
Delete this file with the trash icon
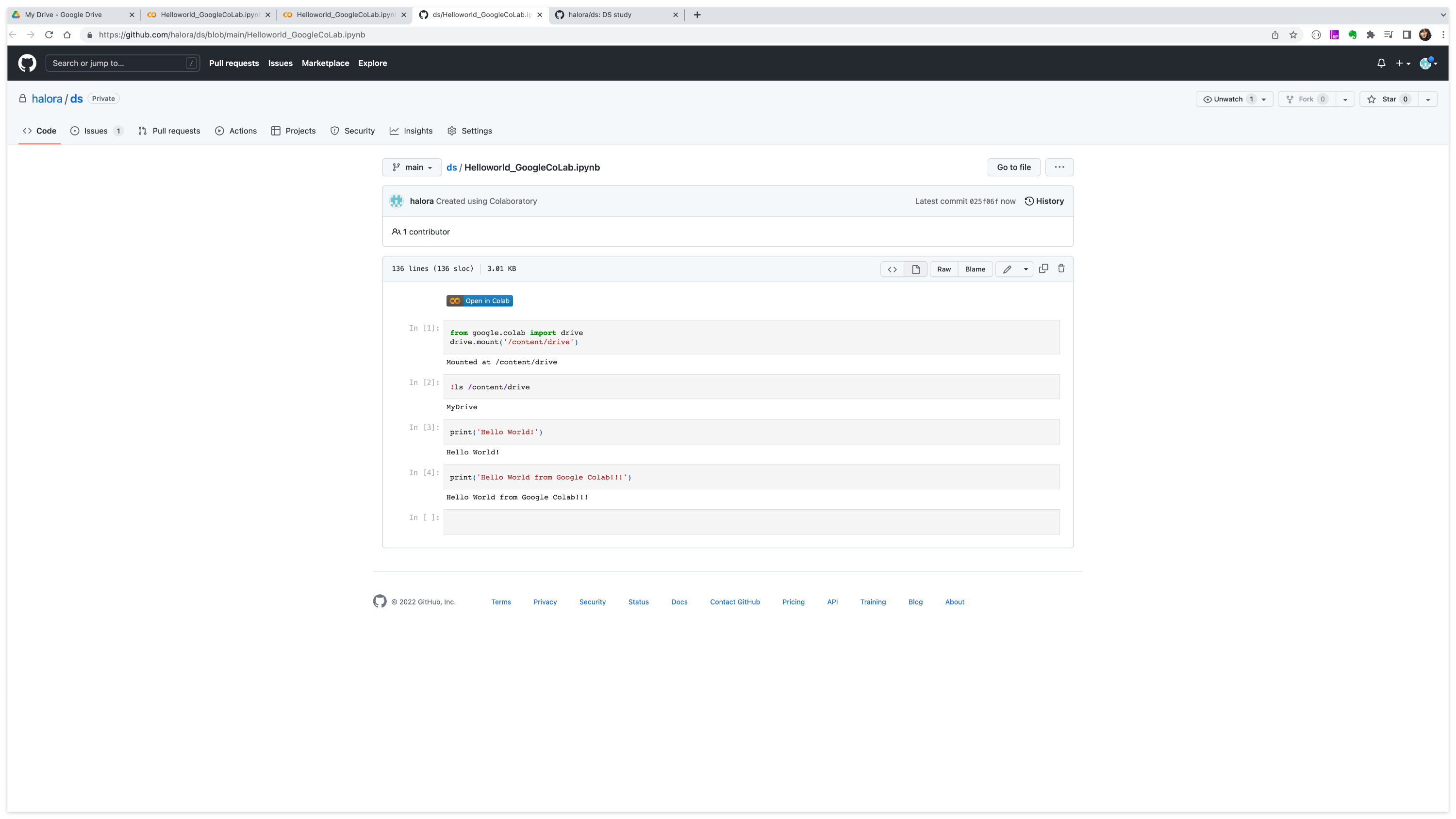tap(1061, 268)
